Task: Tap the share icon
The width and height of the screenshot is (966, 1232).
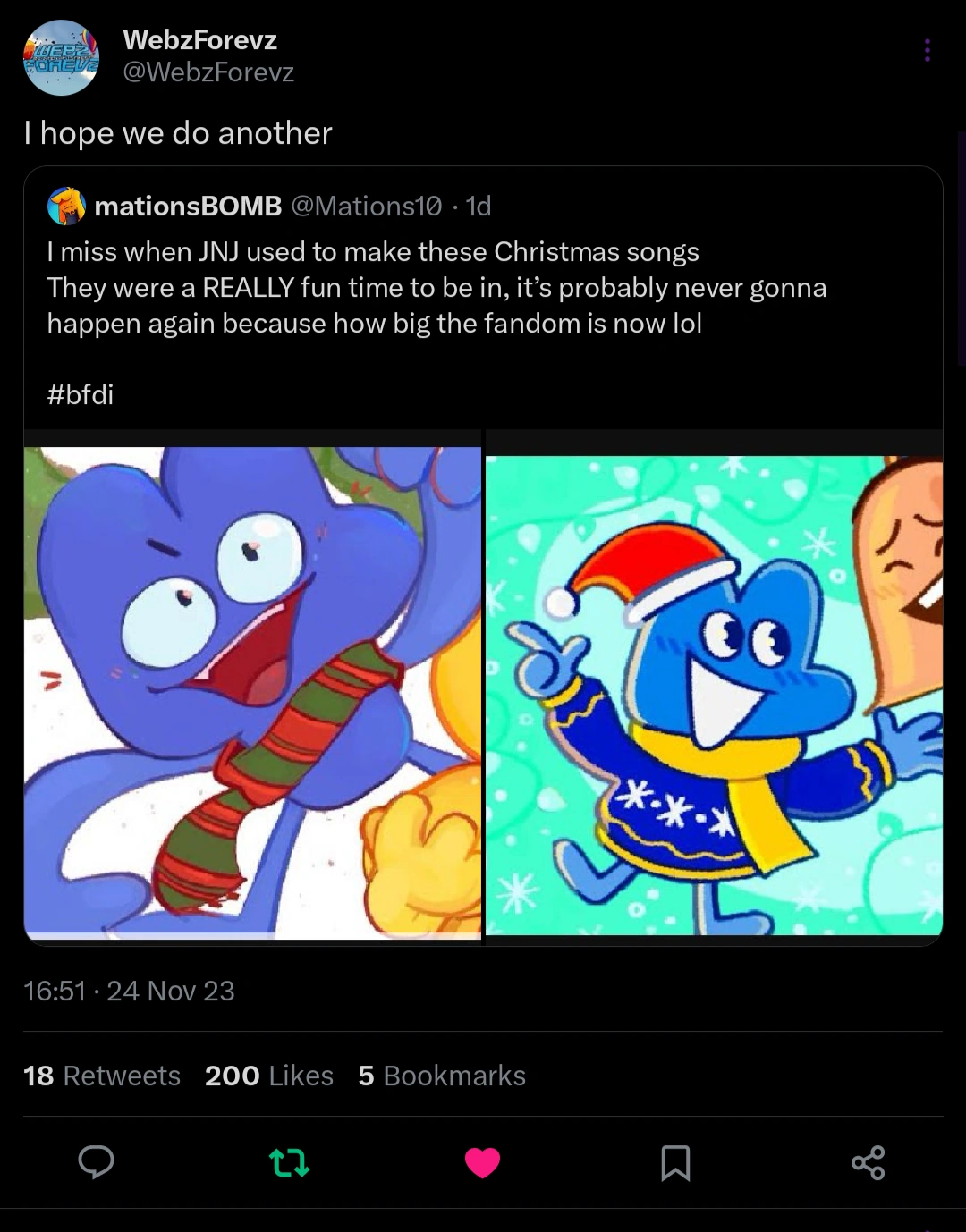Action: point(868,1162)
